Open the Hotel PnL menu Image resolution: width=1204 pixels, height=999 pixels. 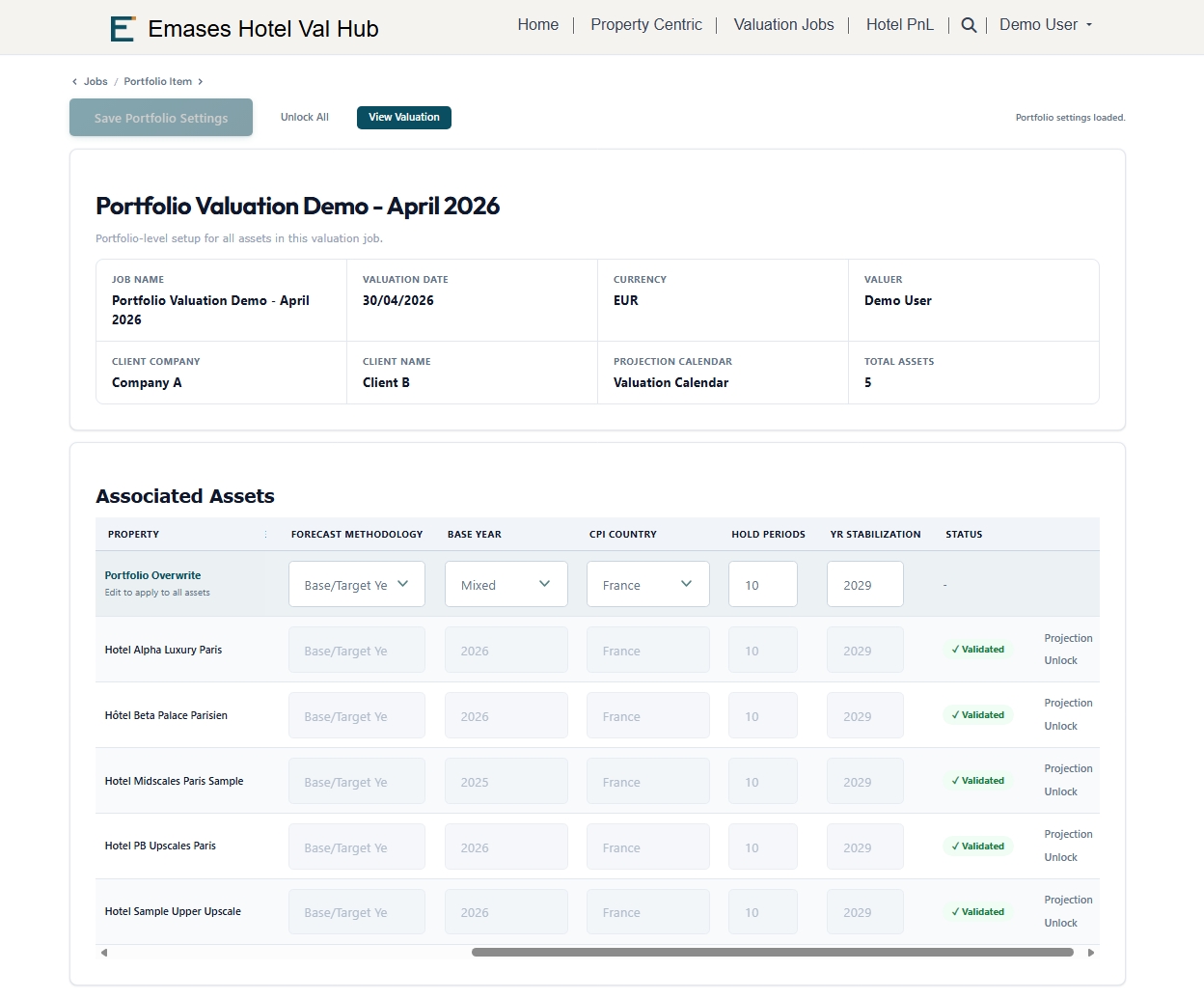(900, 25)
